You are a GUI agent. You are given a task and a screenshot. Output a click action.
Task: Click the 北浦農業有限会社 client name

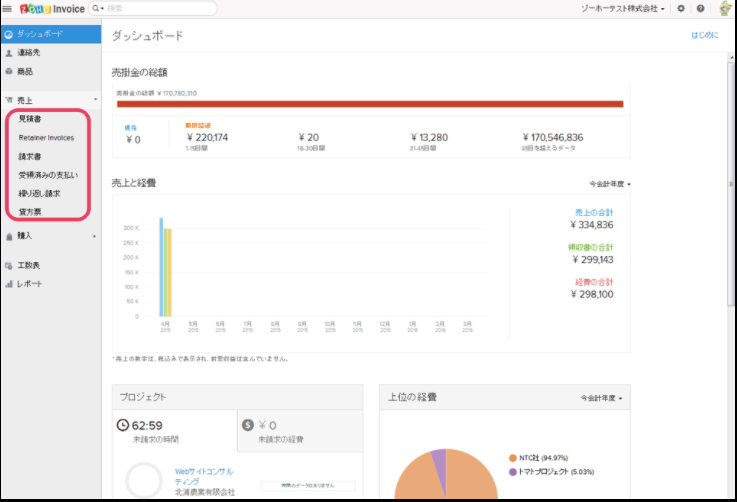pos(205,492)
